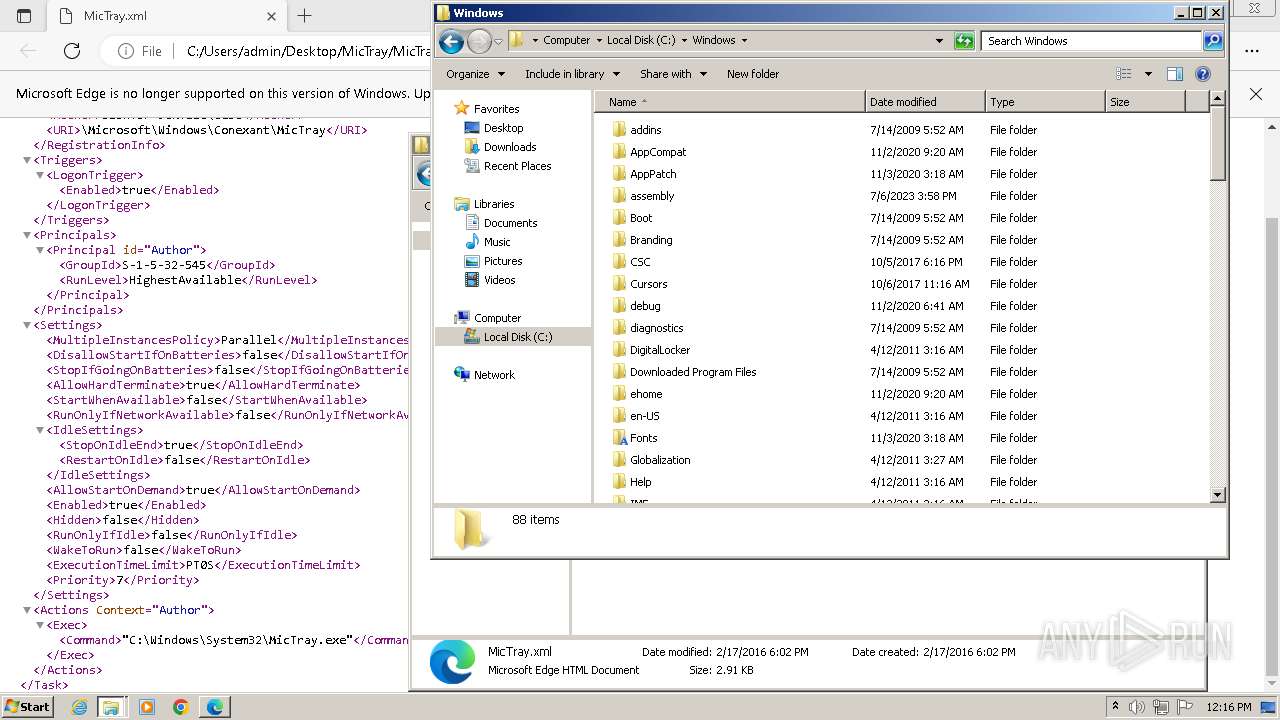
Task: Dismiss the Edge unsupported notification bar
Action: coord(1256,93)
